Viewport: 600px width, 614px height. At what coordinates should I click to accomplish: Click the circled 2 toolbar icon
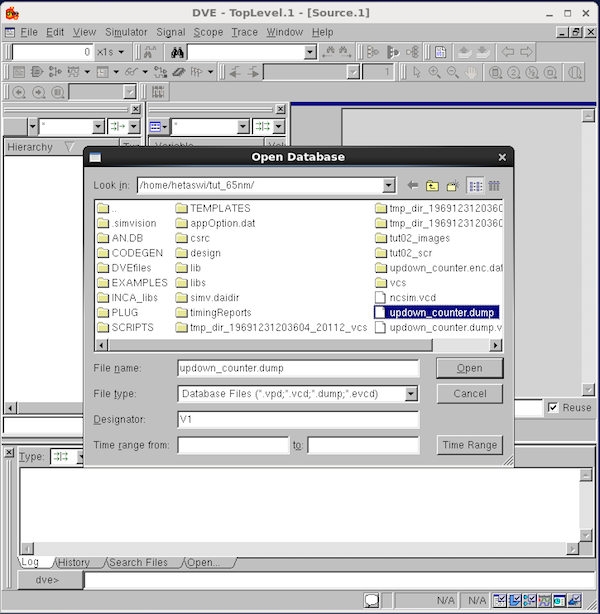tap(513, 72)
